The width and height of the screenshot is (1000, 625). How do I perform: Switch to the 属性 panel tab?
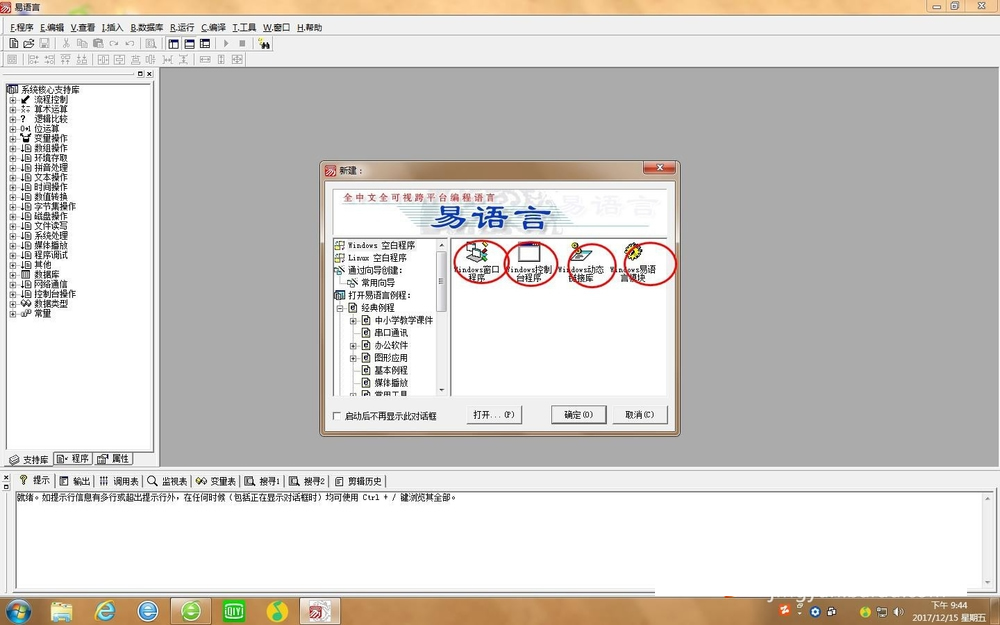114,459
